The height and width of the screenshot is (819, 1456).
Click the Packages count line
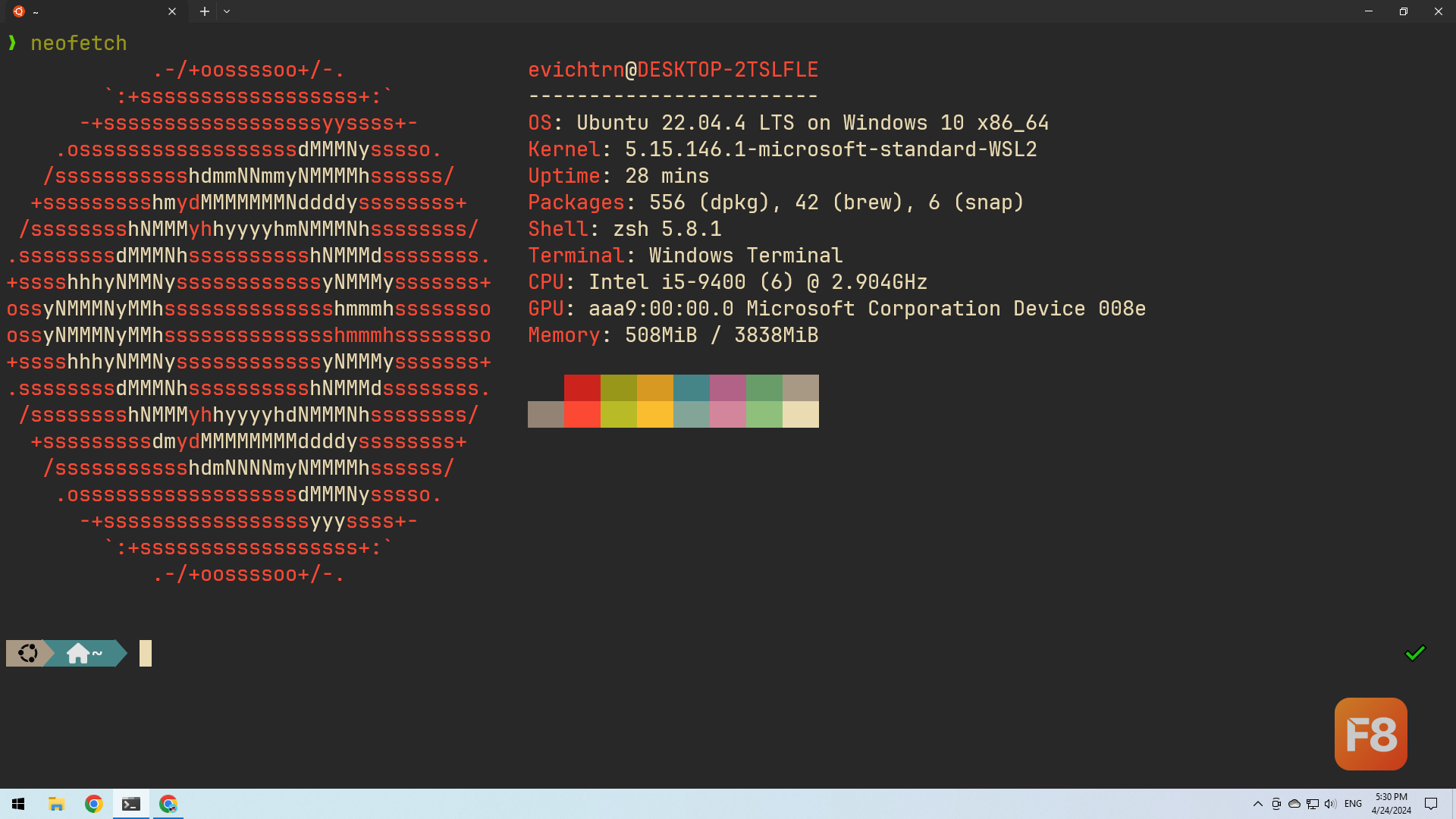tap(777, 202)
